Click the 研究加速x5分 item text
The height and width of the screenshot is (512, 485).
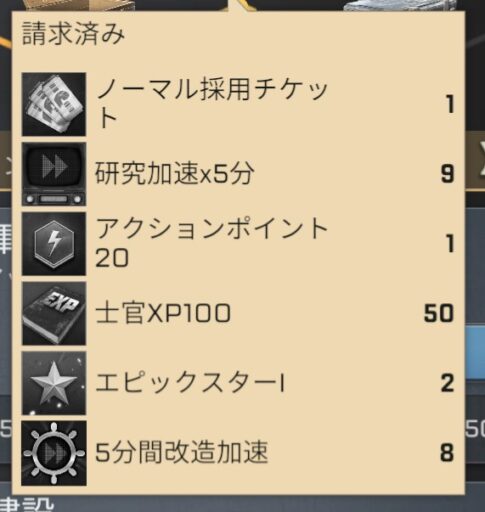coord(175,174)
